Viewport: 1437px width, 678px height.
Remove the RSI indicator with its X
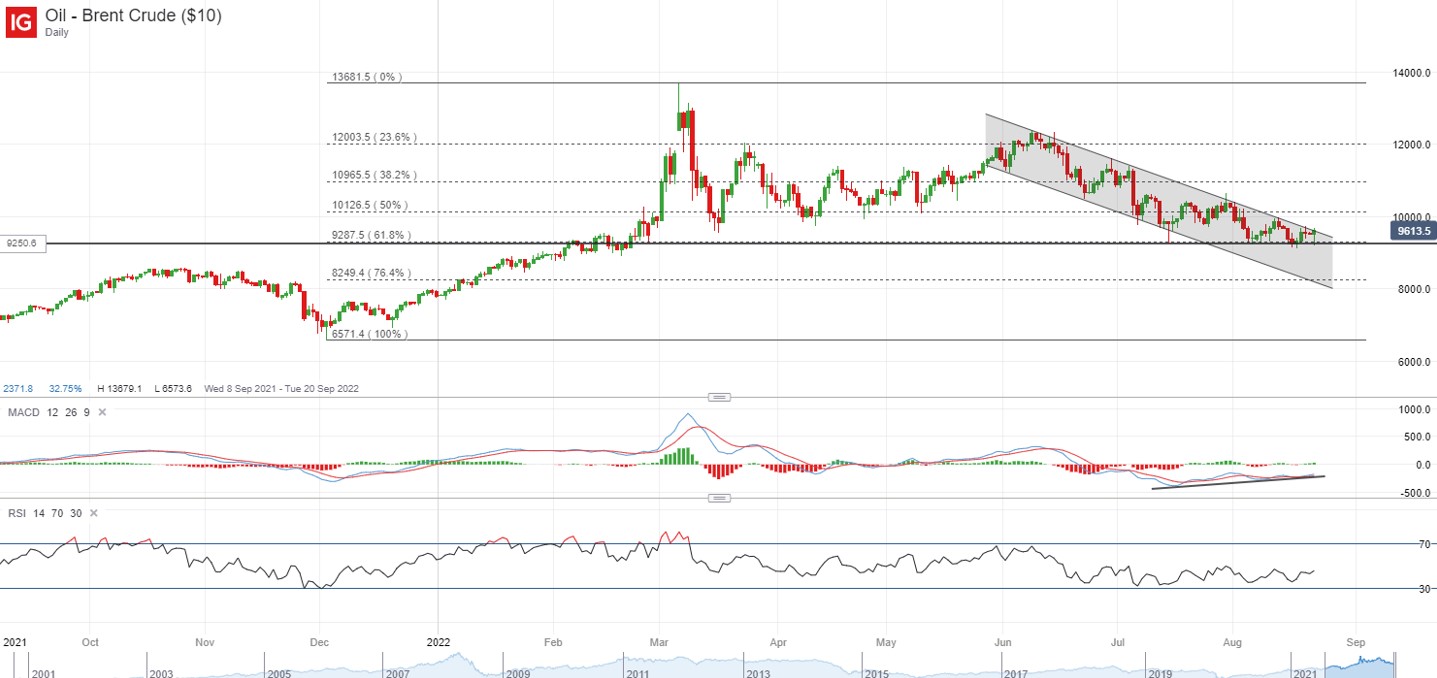[x=93, y=512]
